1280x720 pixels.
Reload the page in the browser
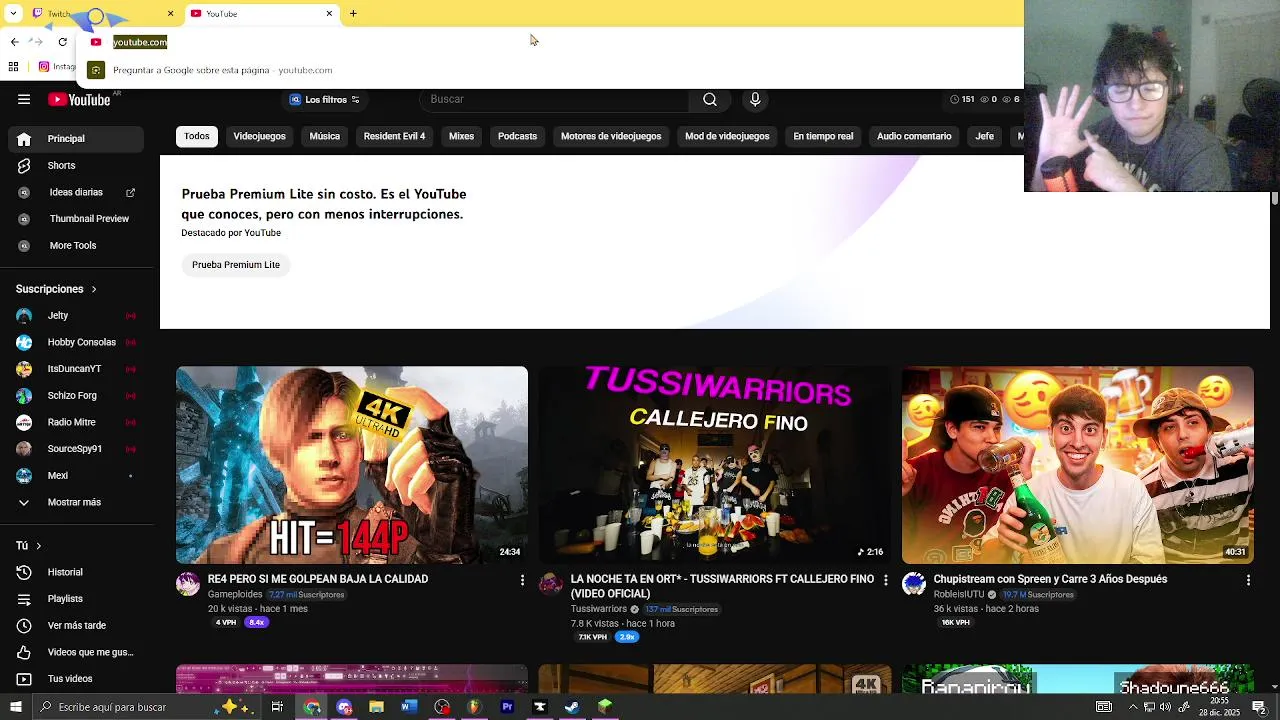[62, 41]
